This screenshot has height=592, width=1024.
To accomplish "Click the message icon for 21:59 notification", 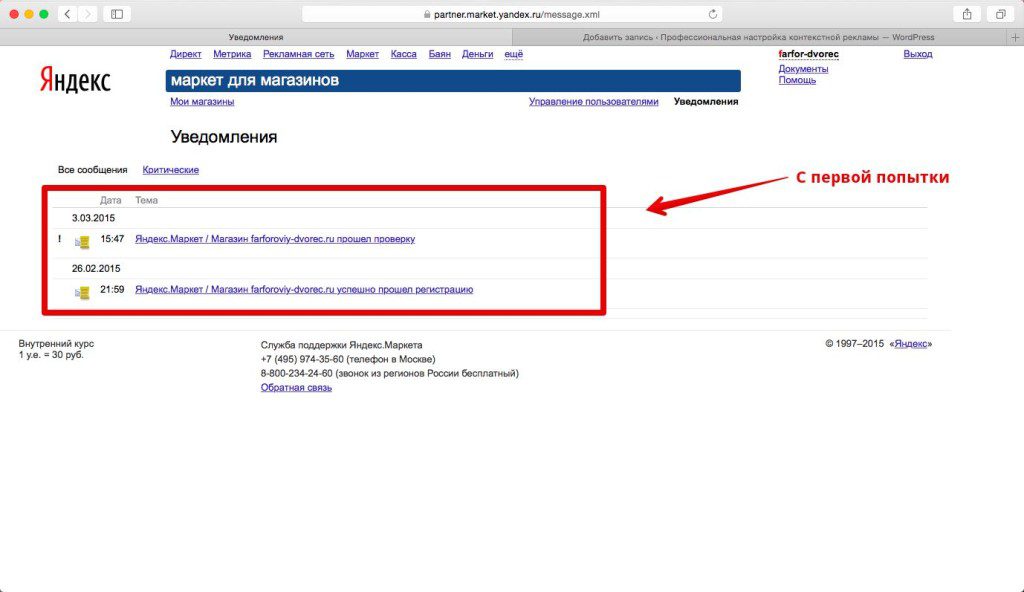I will (x=82, y=292).
